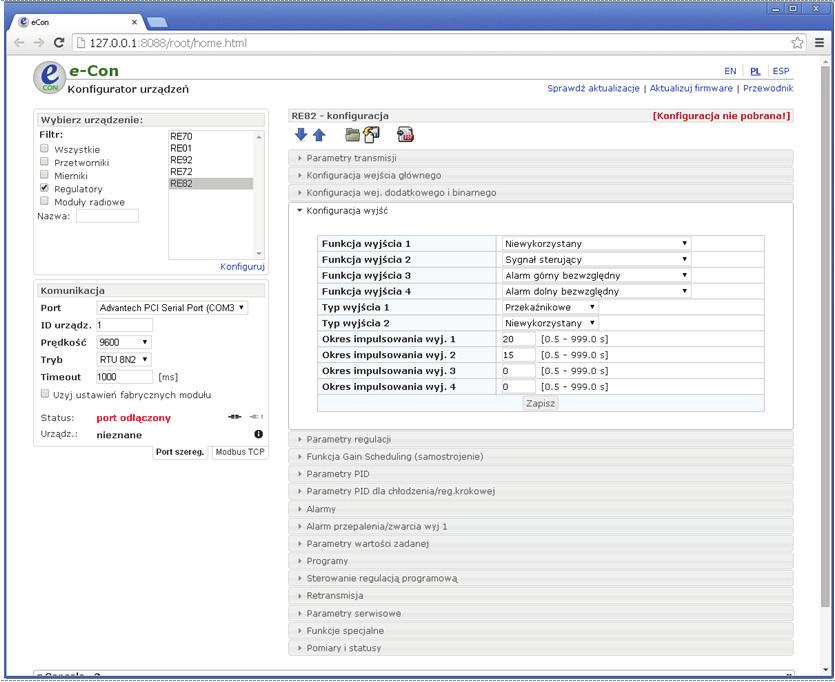Expand the Funkcja Gain Scheduling section
This screenshot has height=682, width=835.
[541, 456]
